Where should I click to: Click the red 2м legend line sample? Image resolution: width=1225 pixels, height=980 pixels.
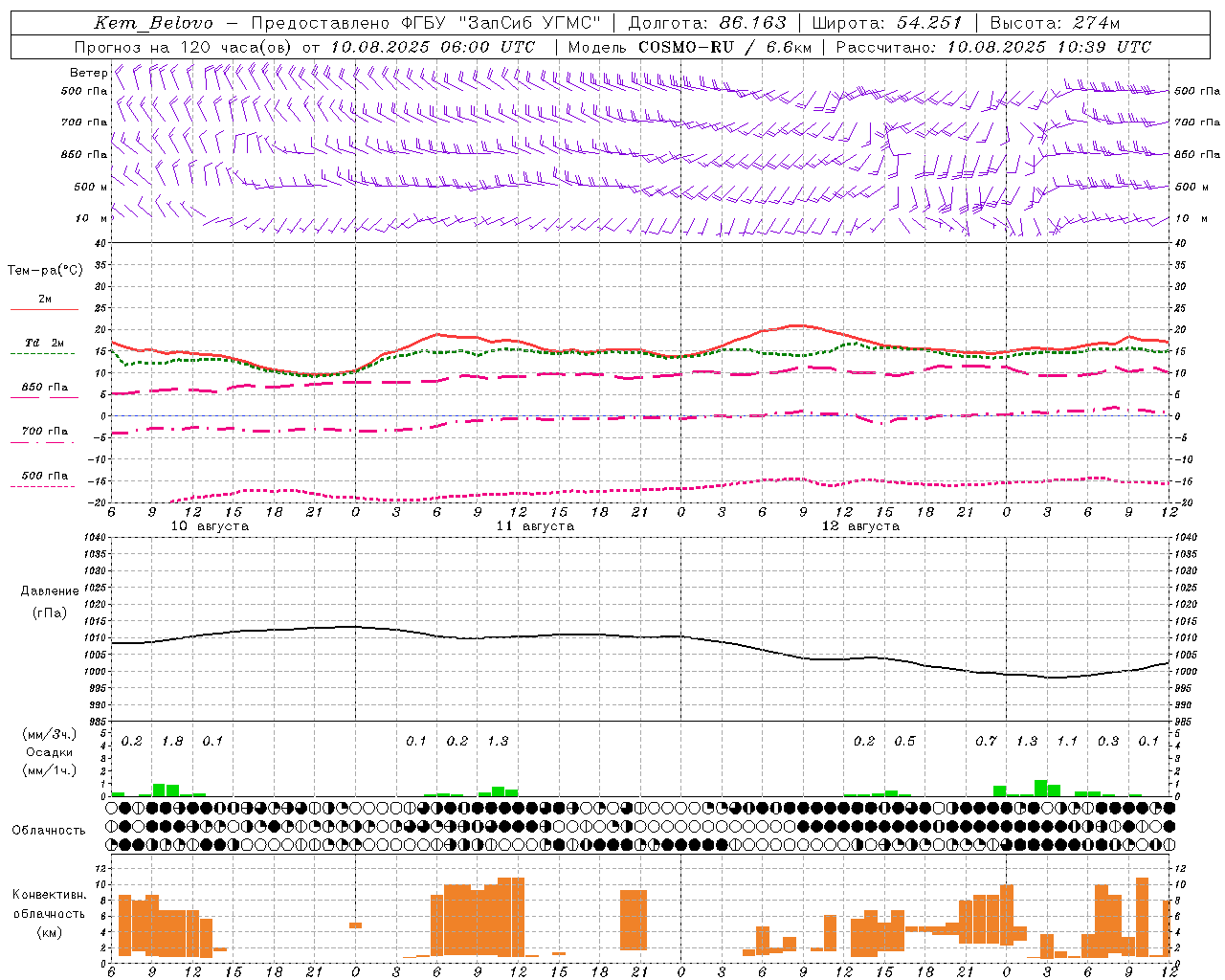tap(44, 309)
